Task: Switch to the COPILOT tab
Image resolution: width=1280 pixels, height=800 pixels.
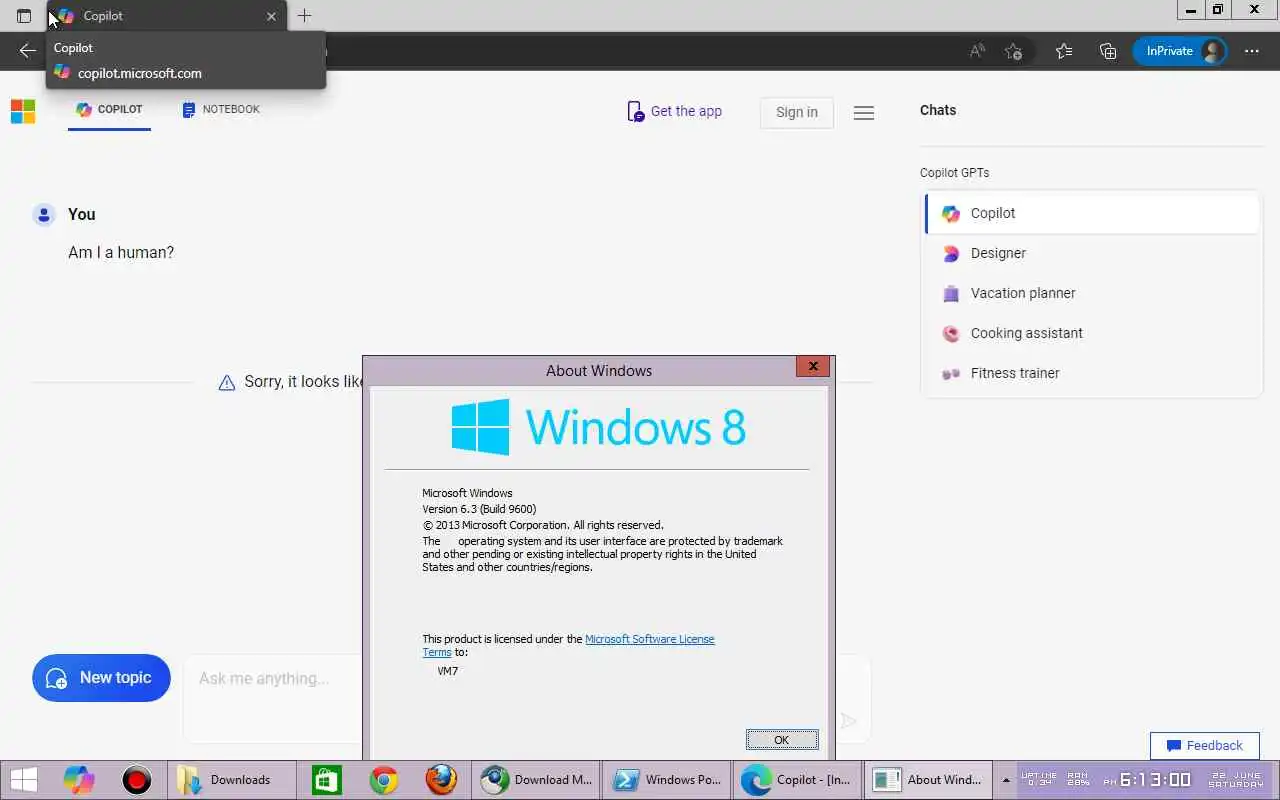Action: click(109, 109)
